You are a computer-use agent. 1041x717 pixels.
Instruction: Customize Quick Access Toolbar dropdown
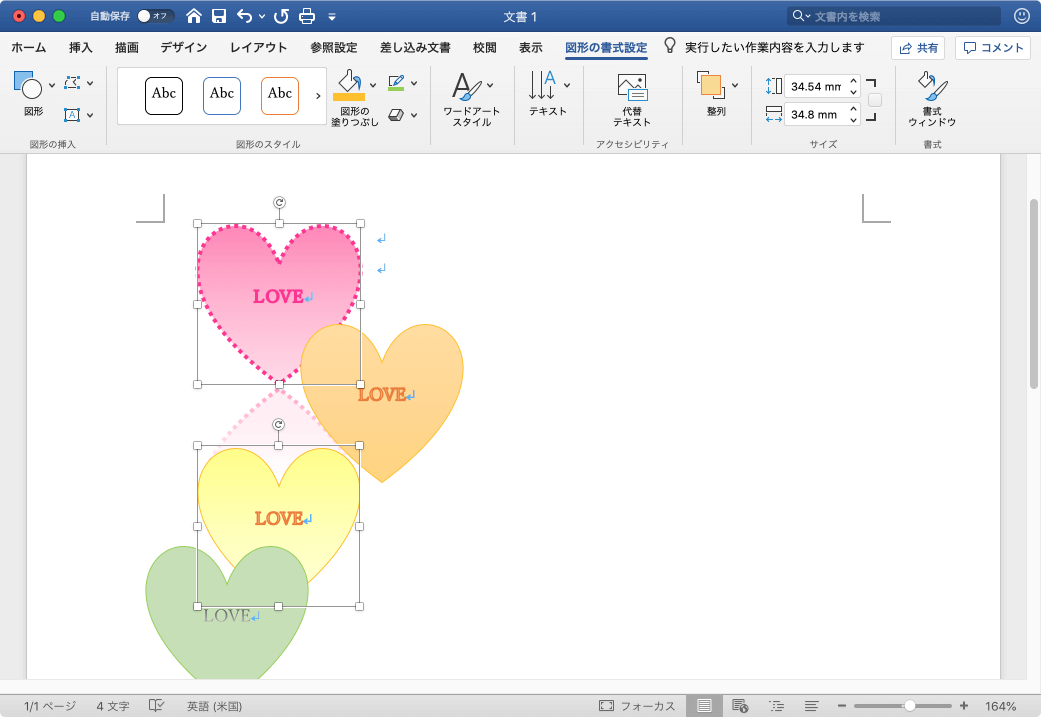[332, 17]
